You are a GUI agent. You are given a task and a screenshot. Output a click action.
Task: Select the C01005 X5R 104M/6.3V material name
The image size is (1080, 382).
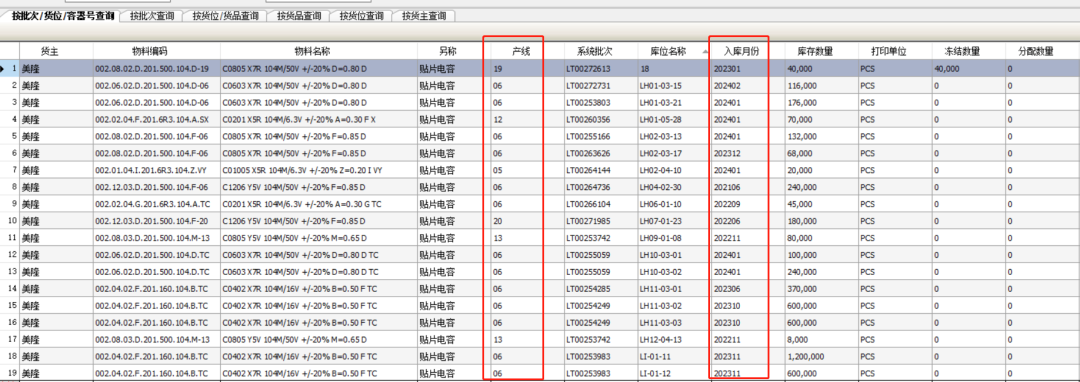click(x=301, y=170)
